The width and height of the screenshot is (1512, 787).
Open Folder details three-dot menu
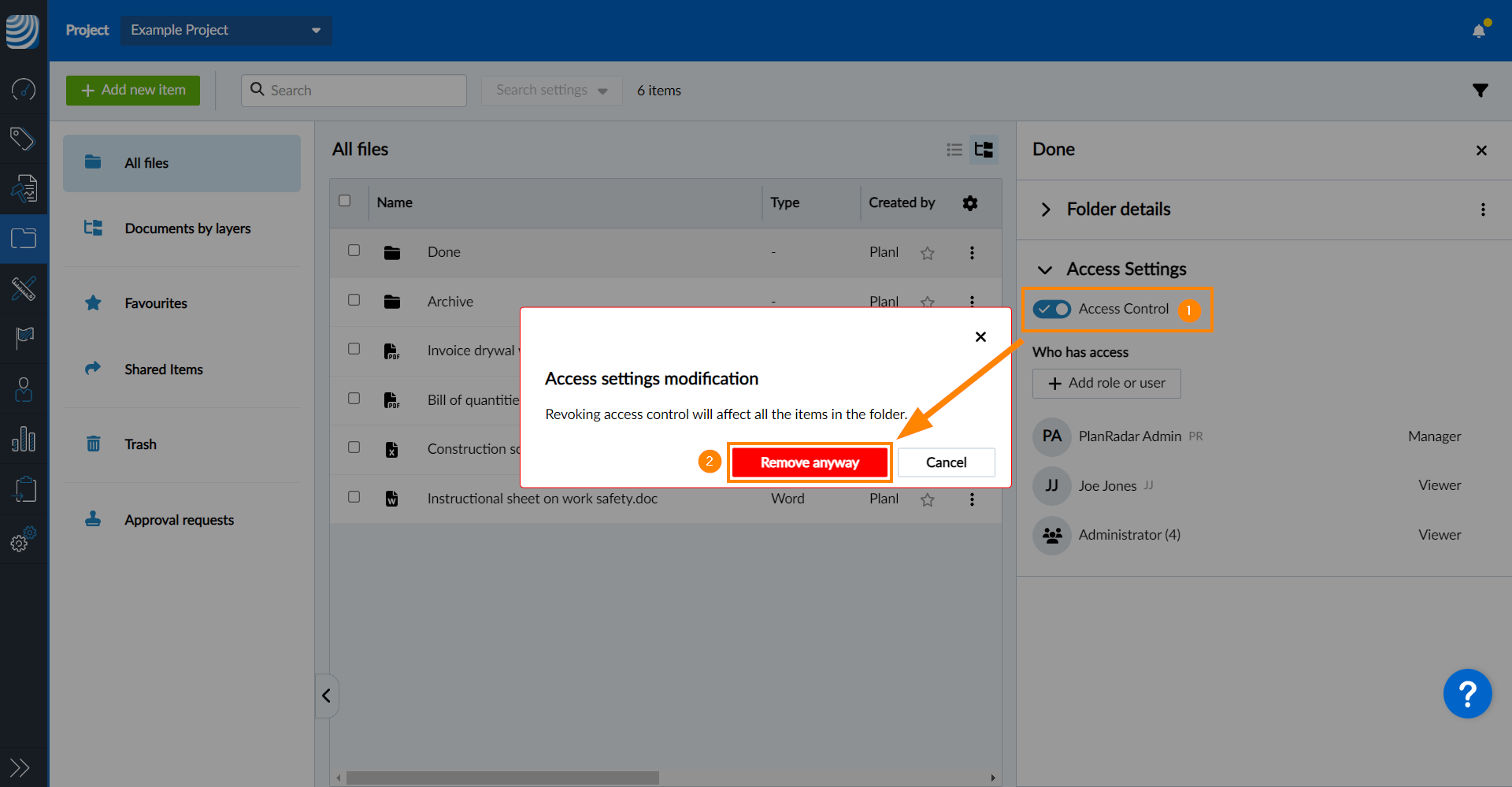tap(1483, 210)
